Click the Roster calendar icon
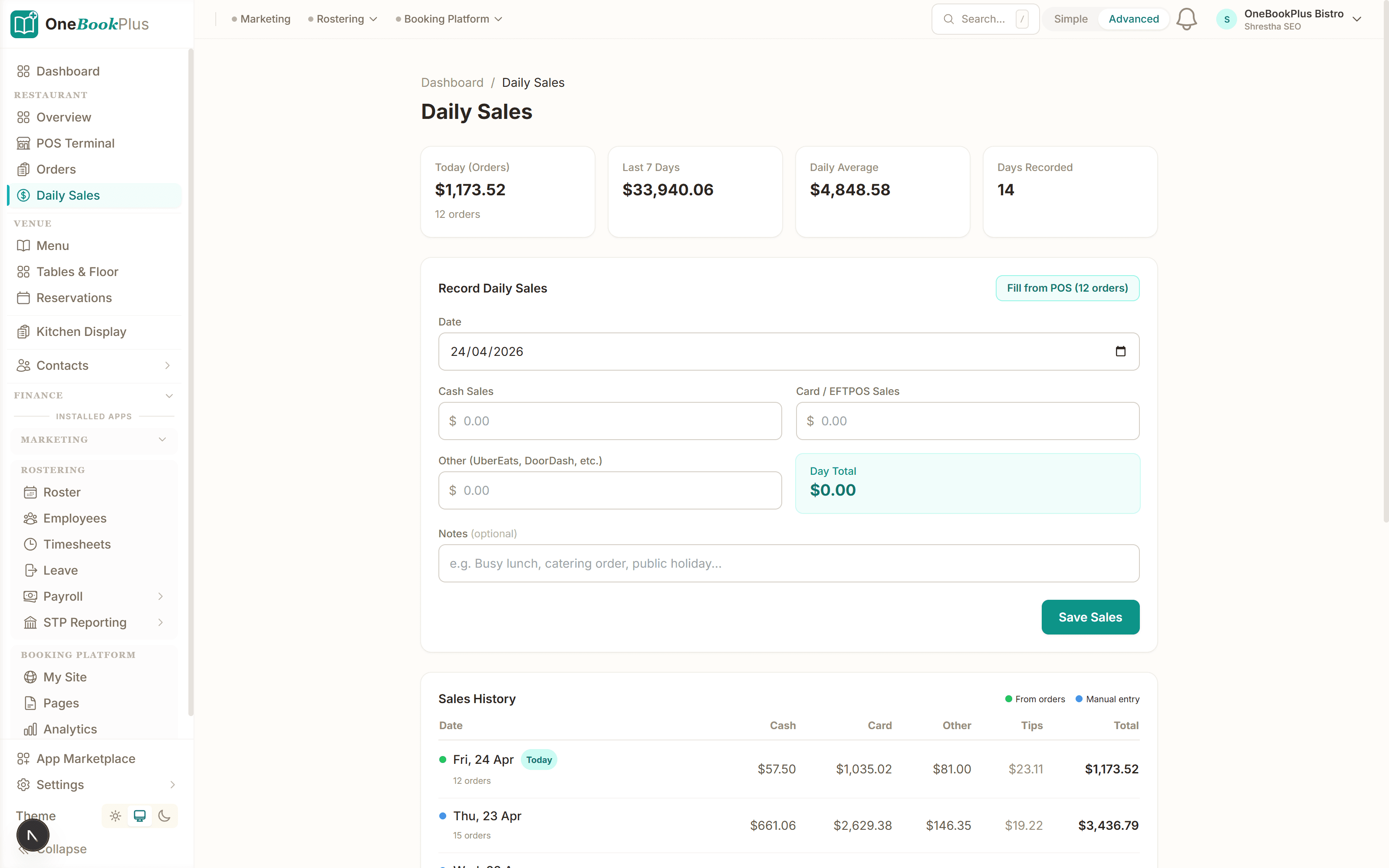The width and height of the screenshot is (1389, 868). pyautogui.click(x=30, y=493)
